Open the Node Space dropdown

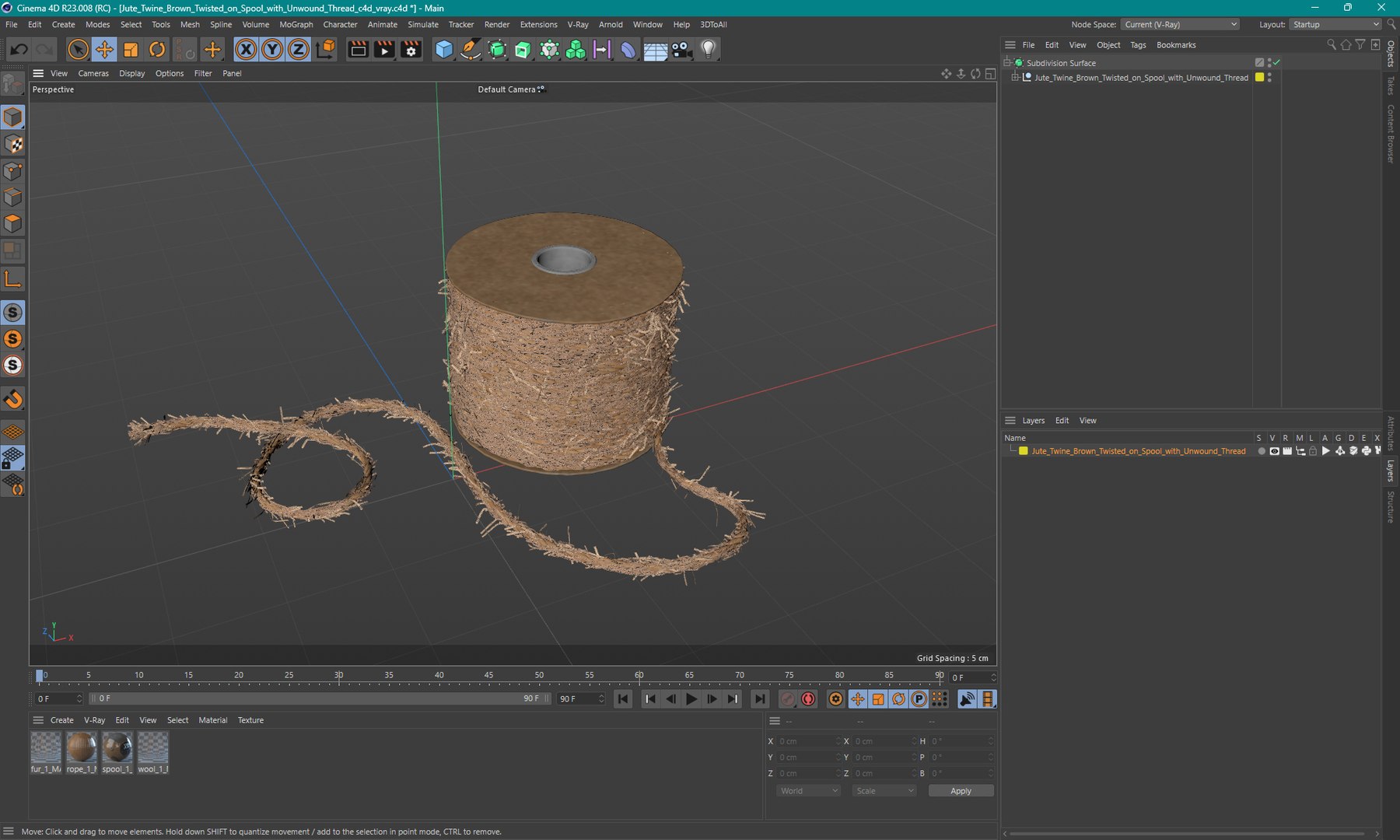pos(1180,25)
